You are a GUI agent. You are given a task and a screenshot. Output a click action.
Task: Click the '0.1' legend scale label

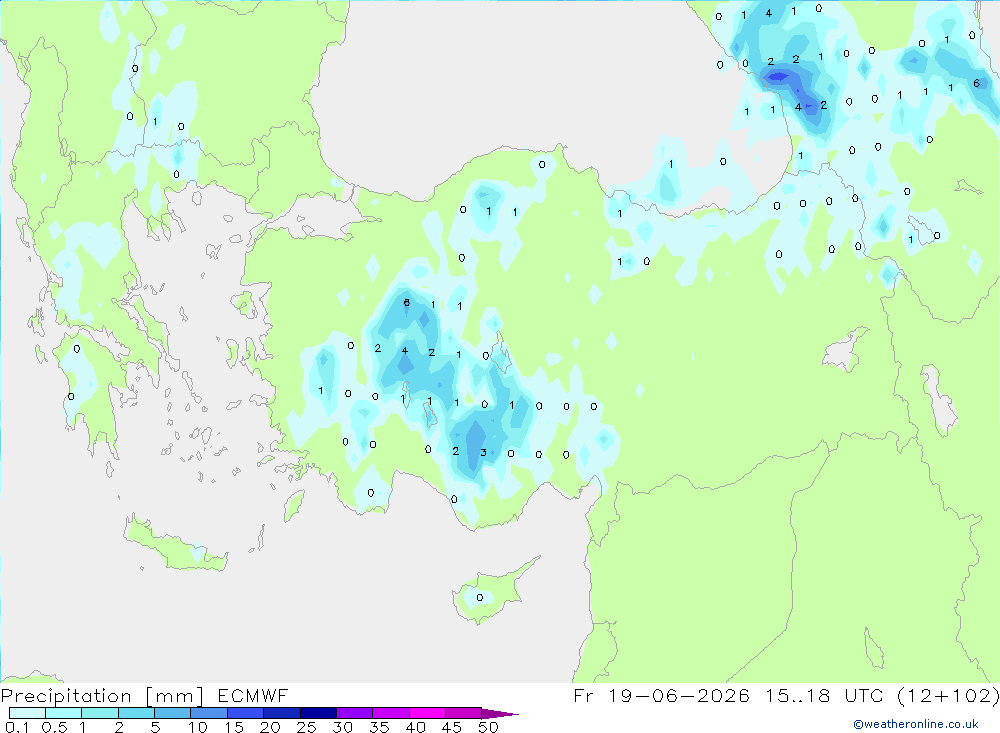click(17, 727)
